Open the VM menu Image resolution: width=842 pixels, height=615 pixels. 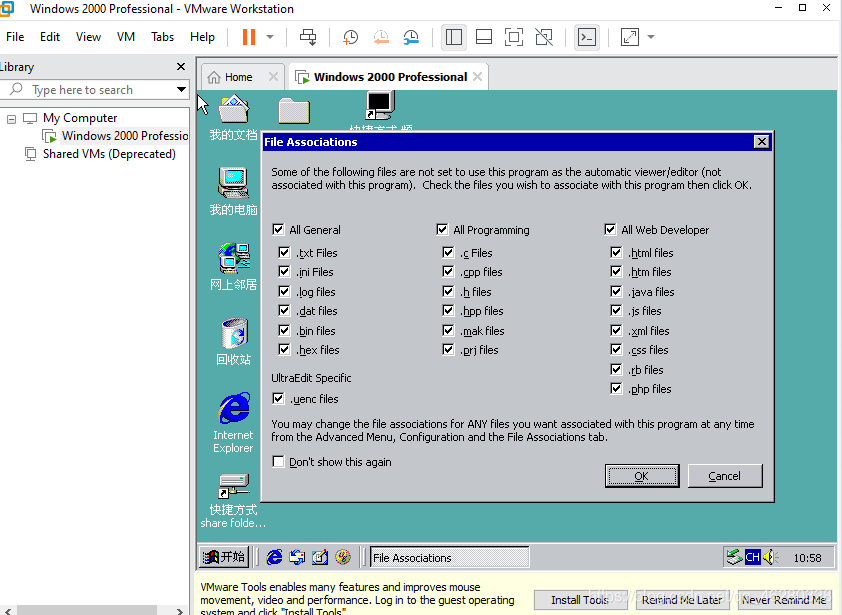point(126,37)
